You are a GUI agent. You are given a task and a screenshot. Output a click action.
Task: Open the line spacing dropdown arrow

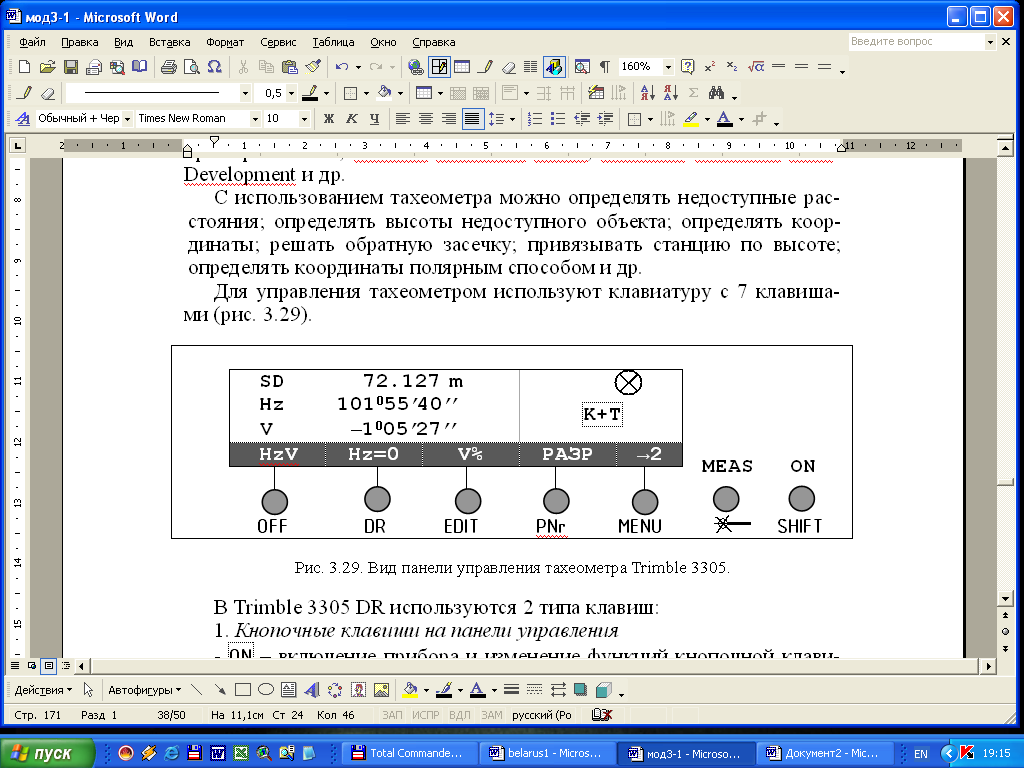(x=512, y=119)
